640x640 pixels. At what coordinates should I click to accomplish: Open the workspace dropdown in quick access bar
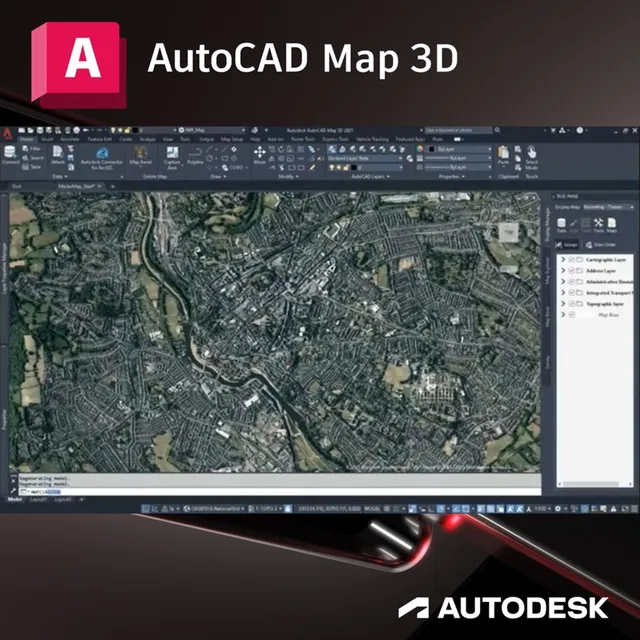pos(211,130)
